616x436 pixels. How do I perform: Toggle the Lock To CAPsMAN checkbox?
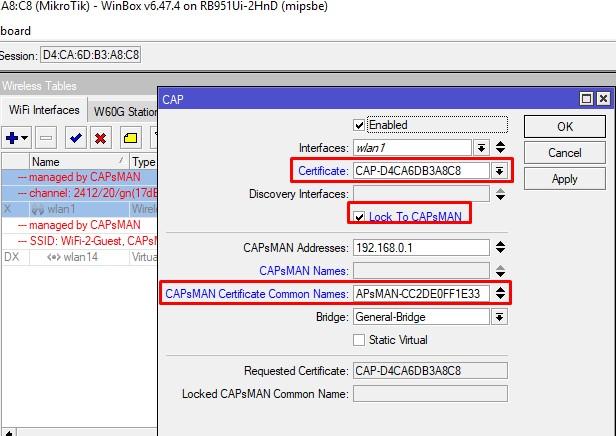(359, 217)
